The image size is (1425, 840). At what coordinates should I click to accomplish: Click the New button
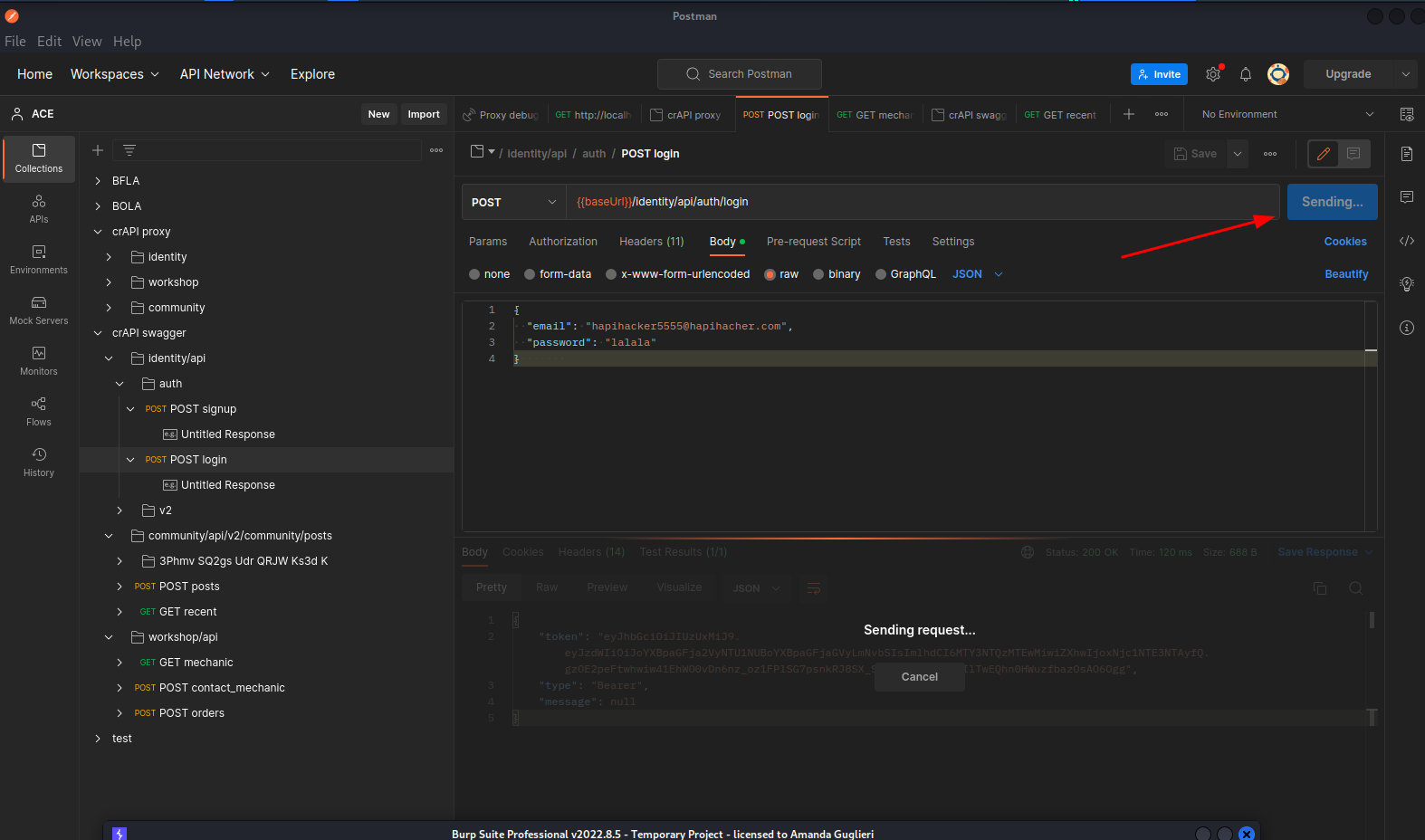point(378,114)
